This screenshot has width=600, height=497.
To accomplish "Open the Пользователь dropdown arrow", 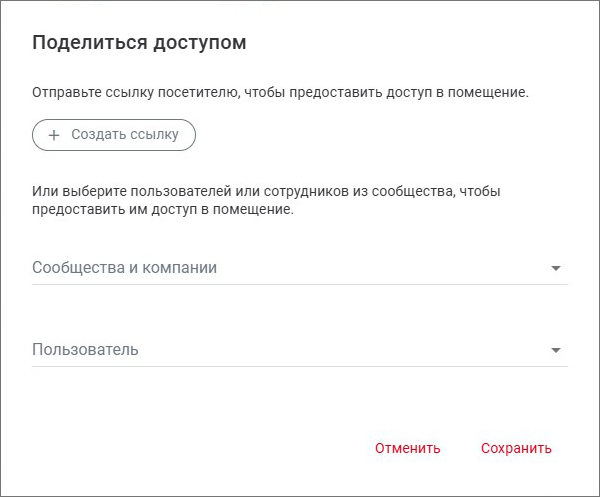I will [556, 350].
